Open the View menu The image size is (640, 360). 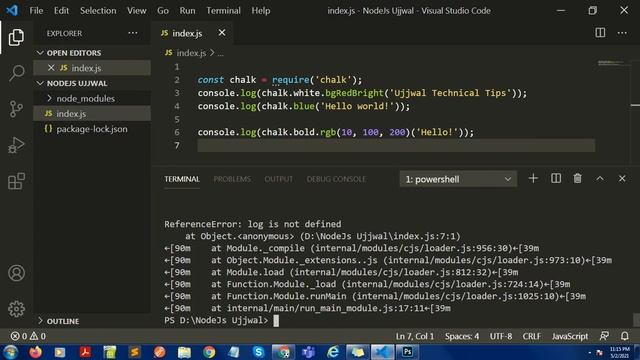coord(136,11)
